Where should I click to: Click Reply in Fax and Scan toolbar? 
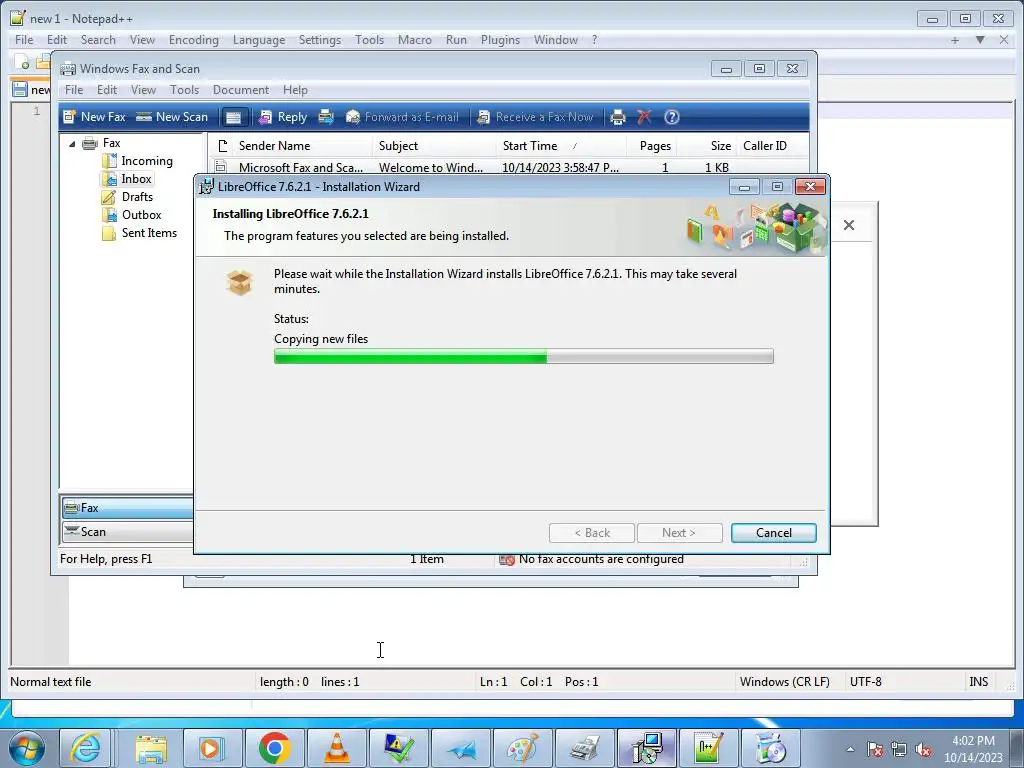283,117
